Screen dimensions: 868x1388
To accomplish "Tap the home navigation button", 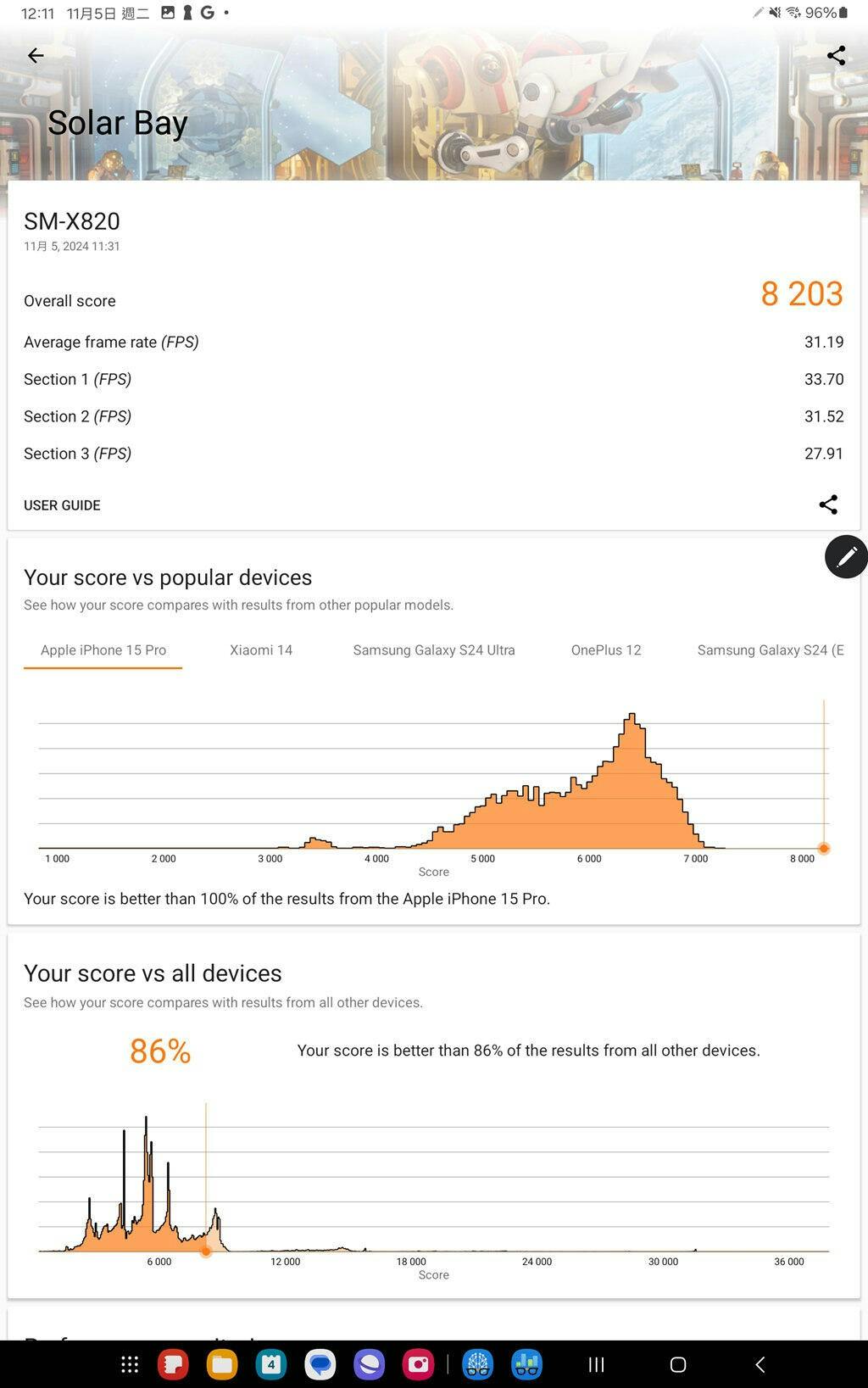I will click(678, 1364).
